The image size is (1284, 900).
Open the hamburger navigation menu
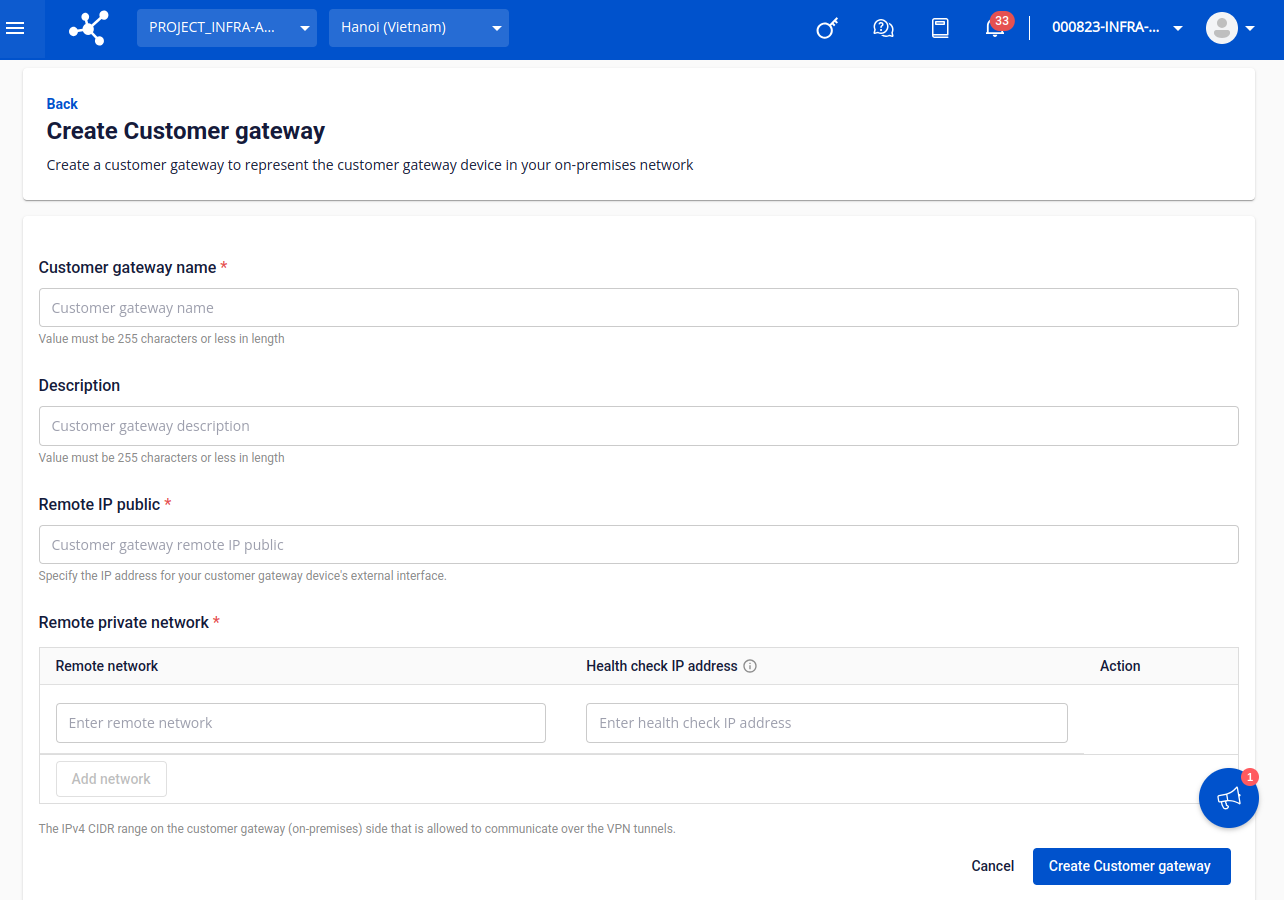coord(15,28)
